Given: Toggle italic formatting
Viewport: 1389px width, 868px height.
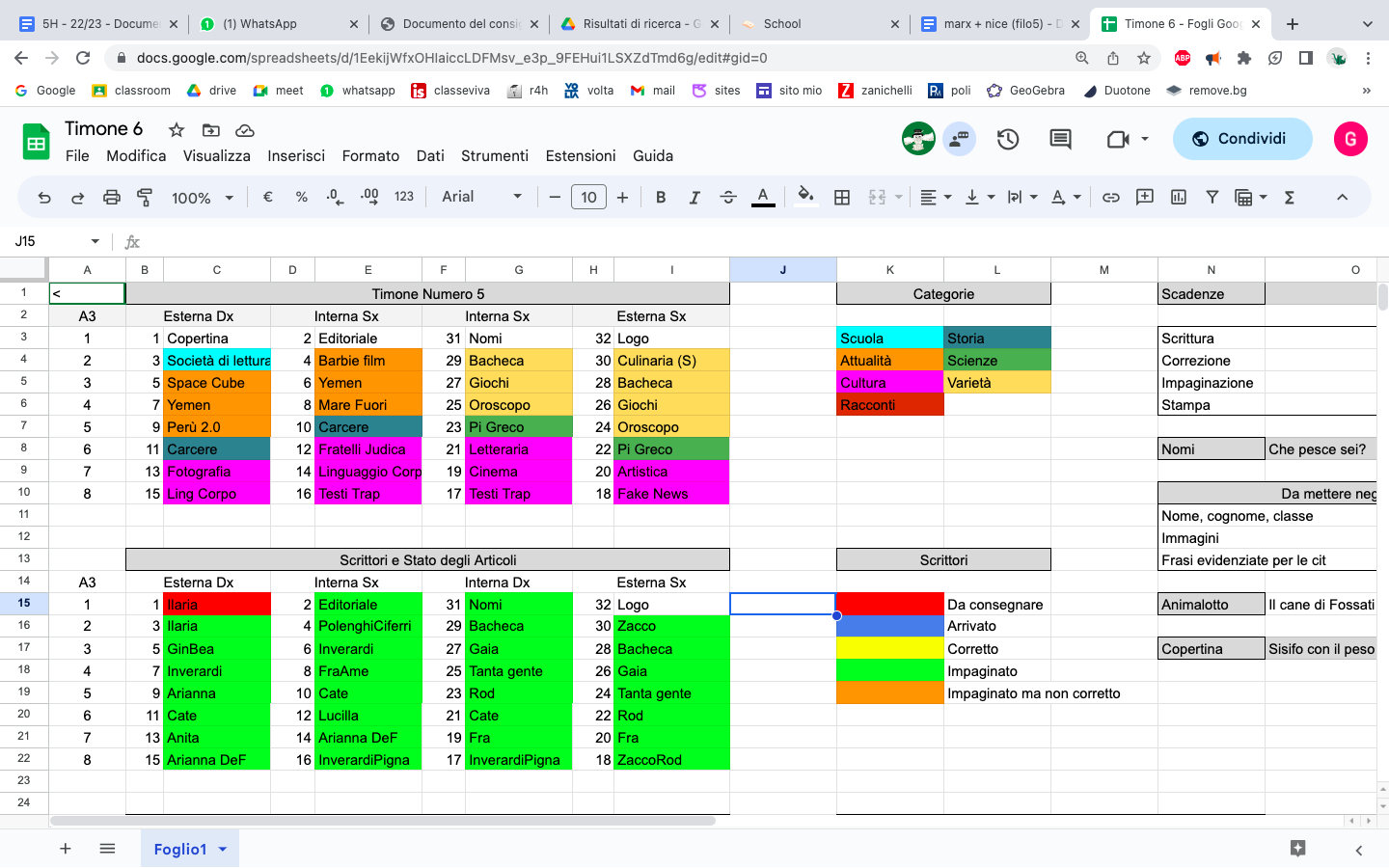Looking at the screenshot, I should point(694,197).
